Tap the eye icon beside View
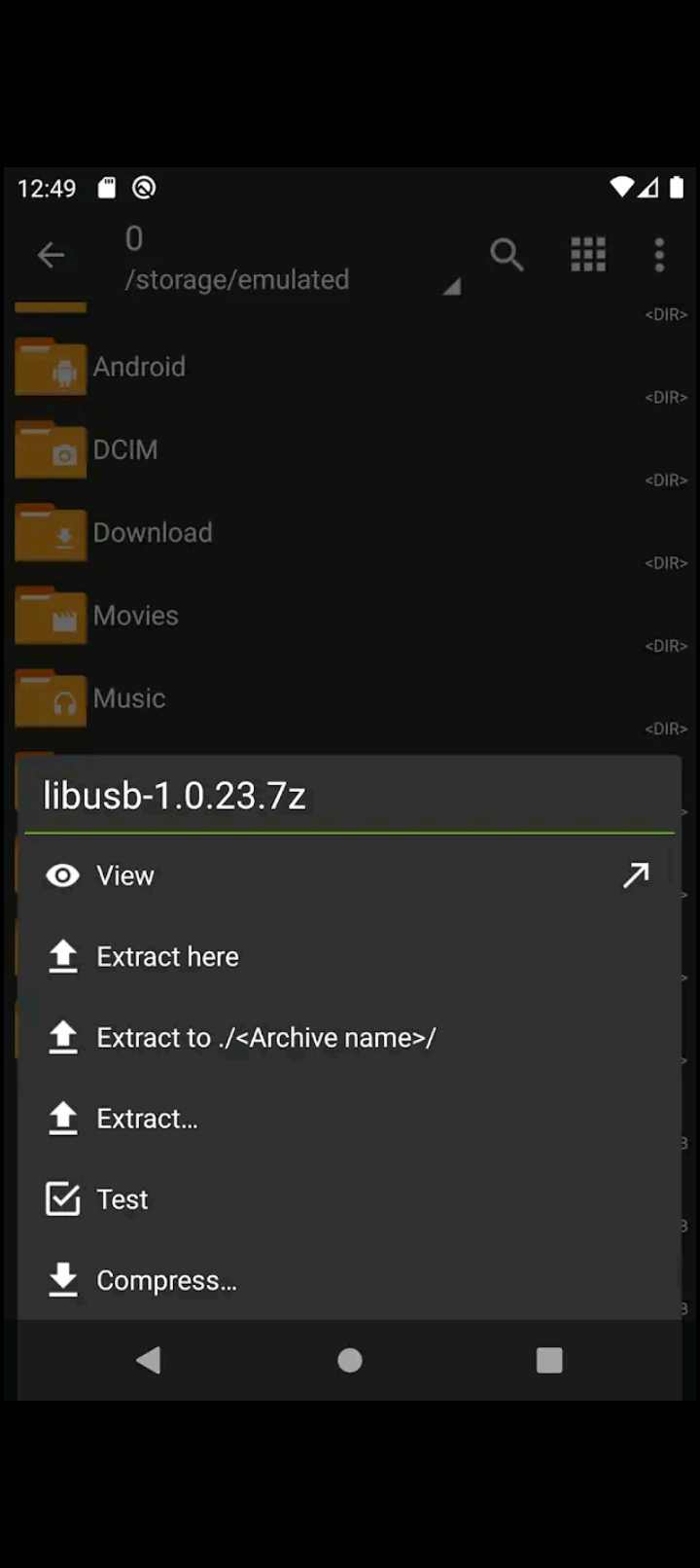Screen dimensions: 700x1568 click(x=63, y=875)
